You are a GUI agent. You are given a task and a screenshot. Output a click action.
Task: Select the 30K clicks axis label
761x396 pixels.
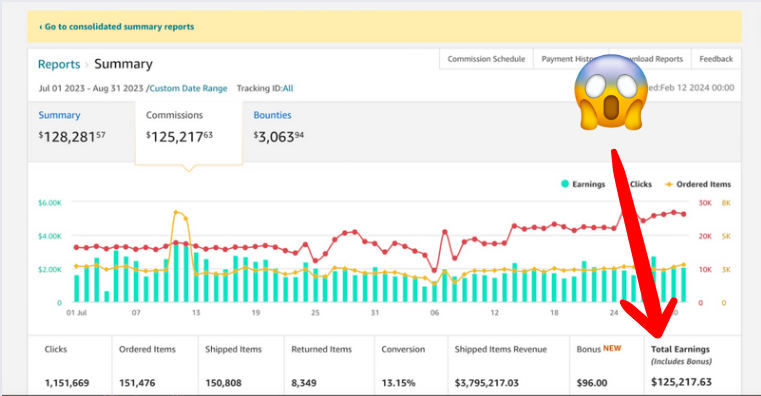point(705,203)
